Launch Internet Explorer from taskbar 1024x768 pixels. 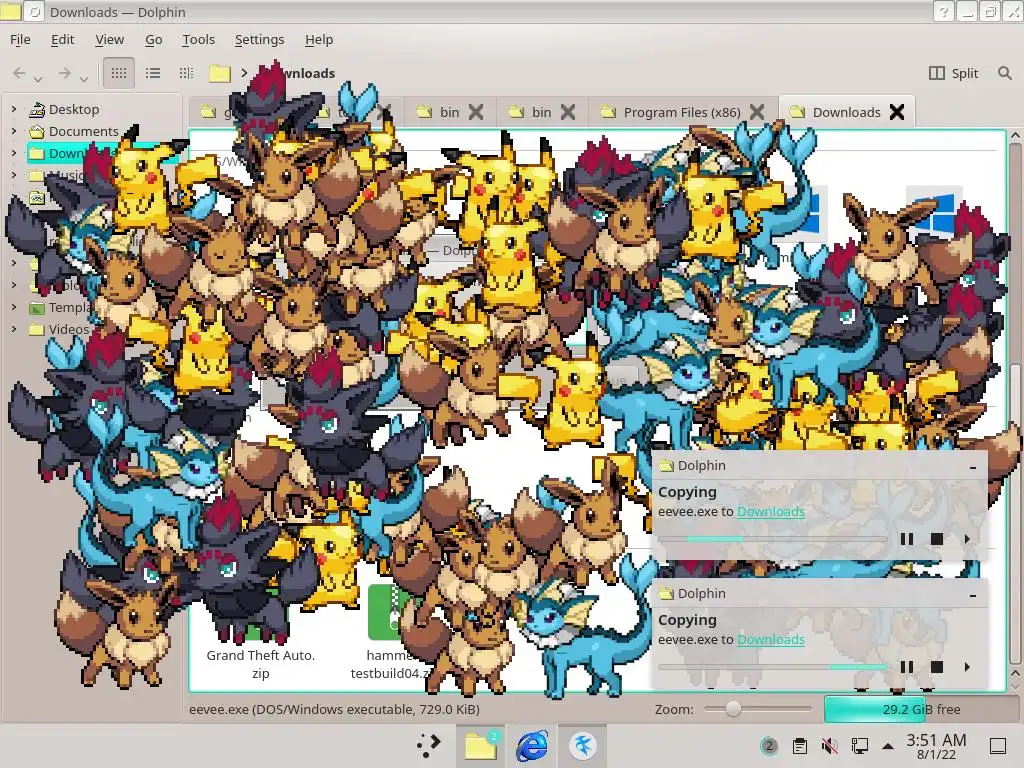(x=532, y=745)
